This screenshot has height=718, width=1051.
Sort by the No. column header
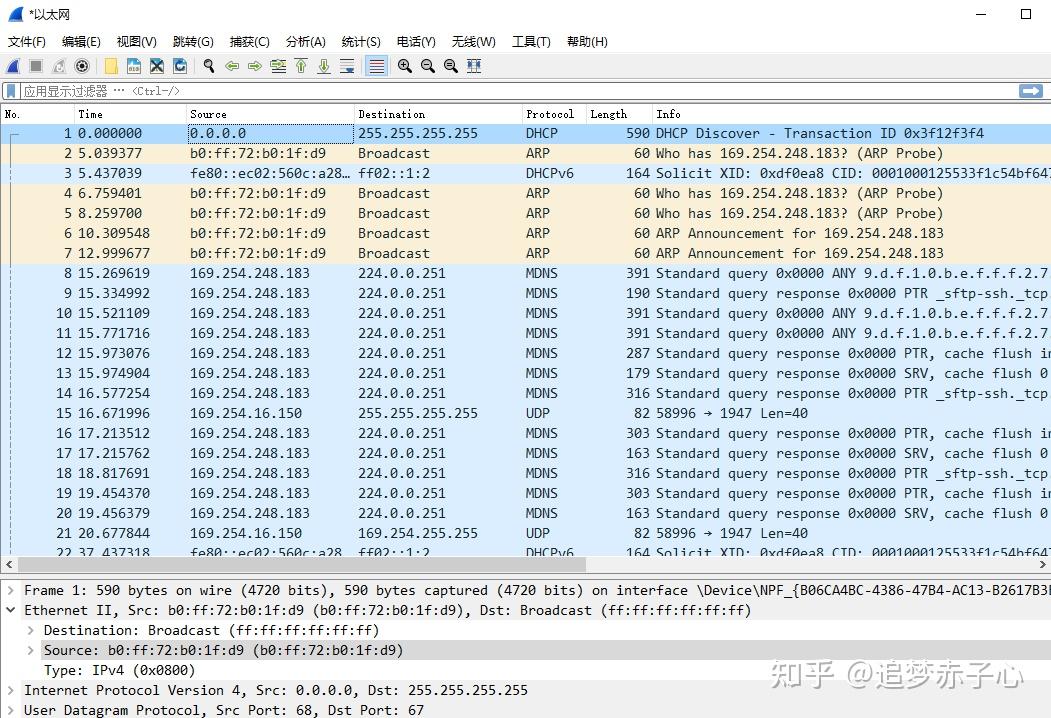[38, 114]
